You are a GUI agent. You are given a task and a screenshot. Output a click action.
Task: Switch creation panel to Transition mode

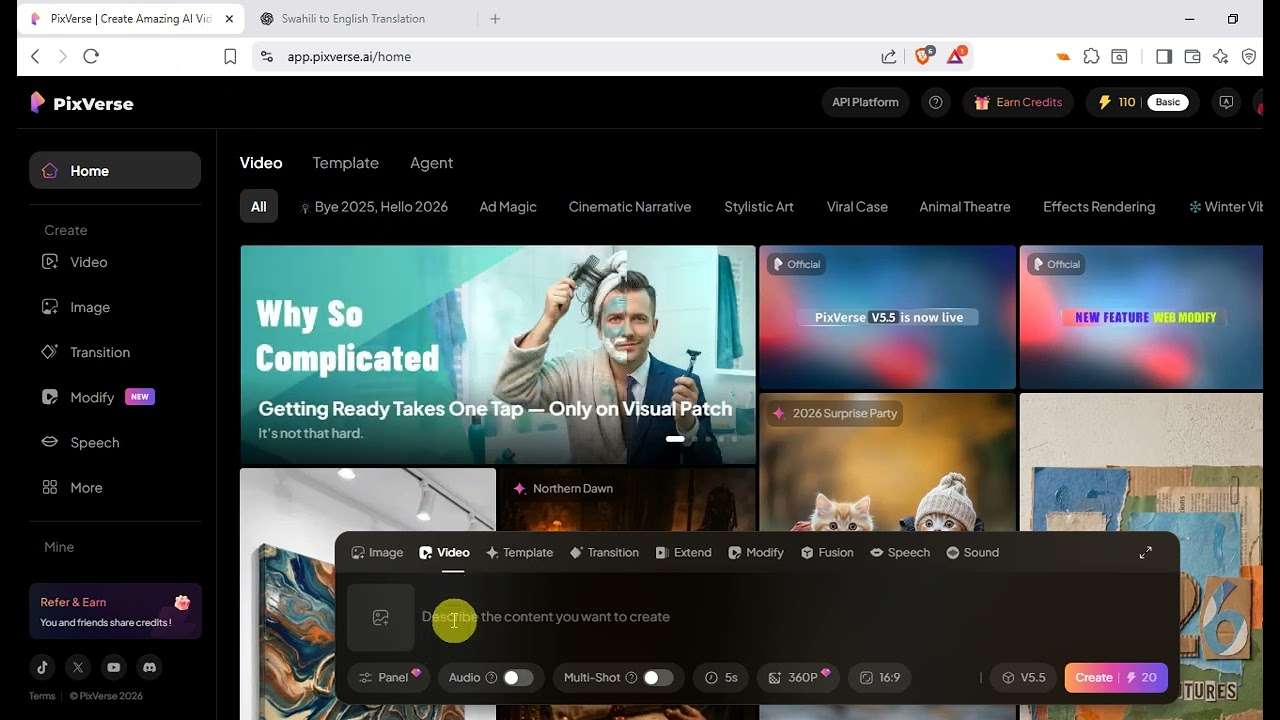pyautogui.click(x=604, y=552)
